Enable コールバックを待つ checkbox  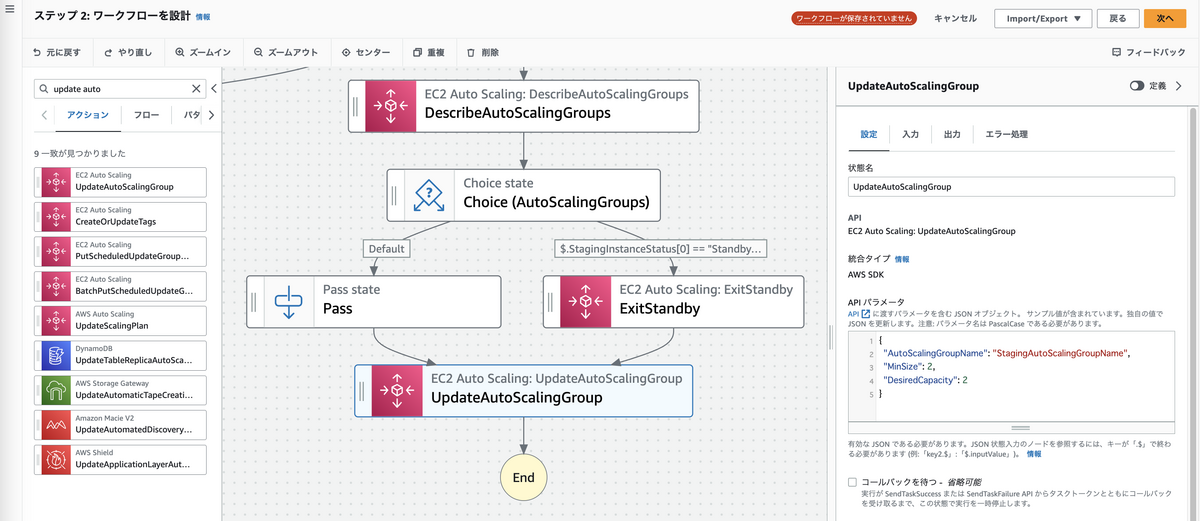pyautogui.click(x=853, y=482)
